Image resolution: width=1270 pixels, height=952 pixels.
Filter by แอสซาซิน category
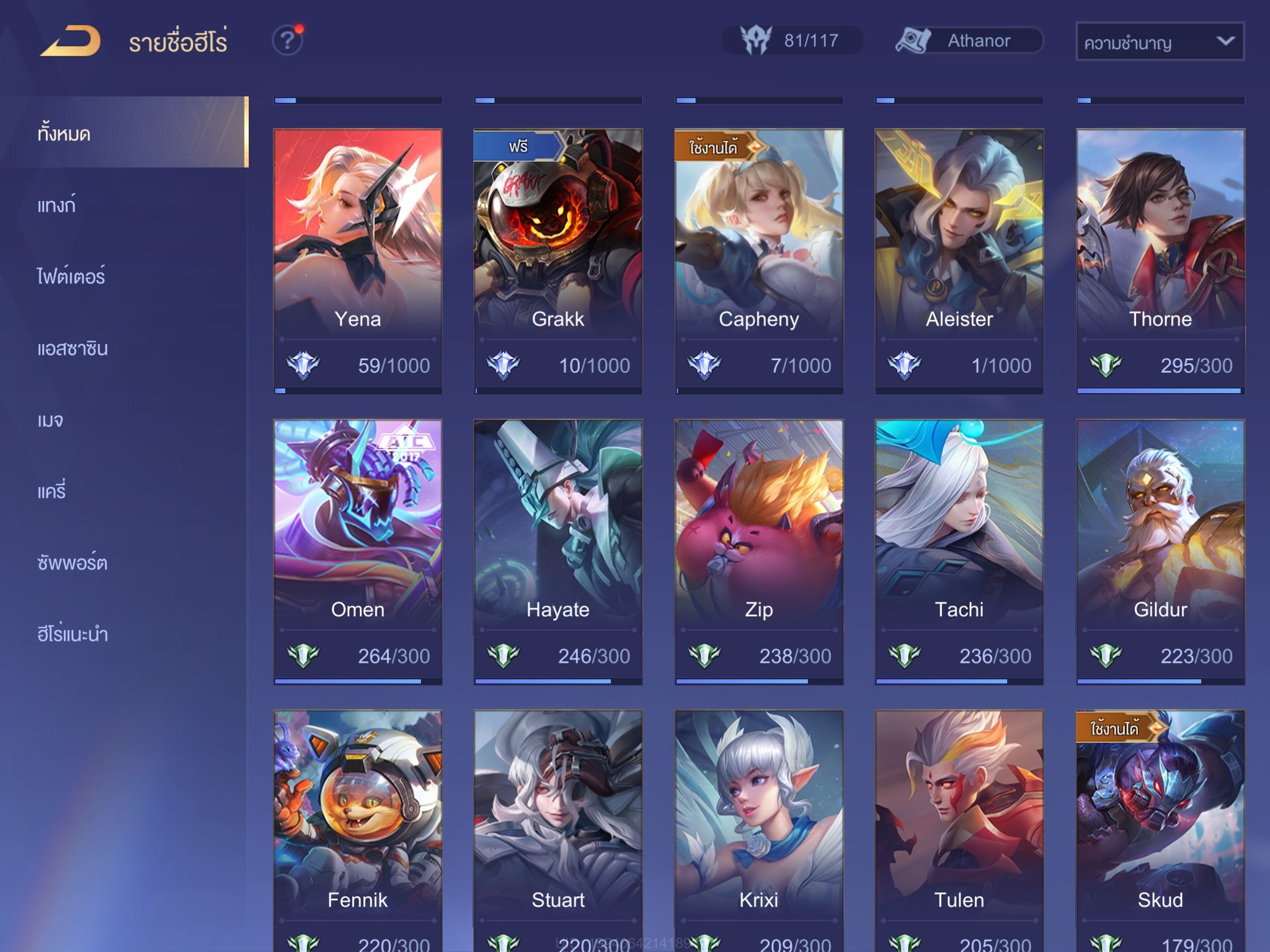pyautogui.click(x=73, y=348)
